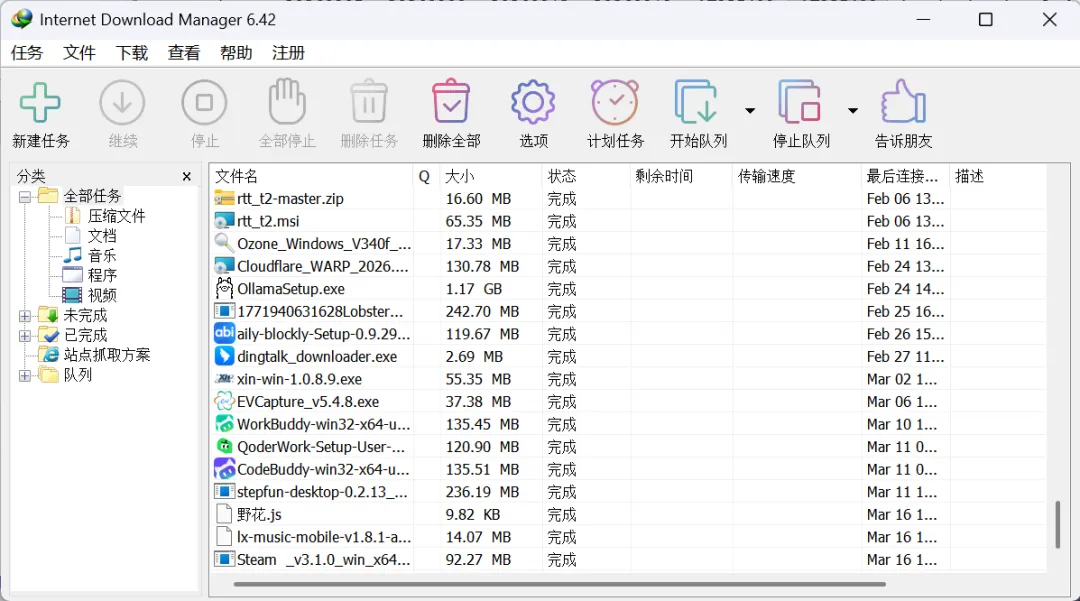Click the Delete Task (删除任务) trash icon
1080x601 pixels.
(369, 101)
